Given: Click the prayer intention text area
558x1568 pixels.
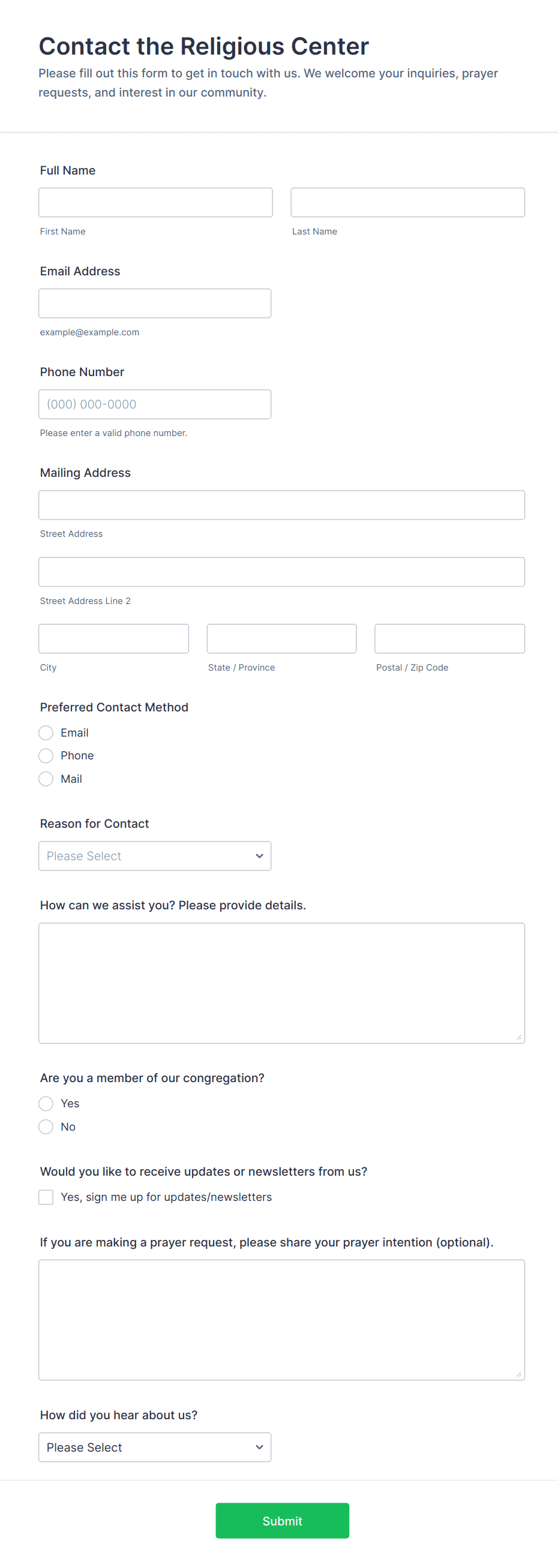Looking at the screenshot, I should [x=281, y=1320].
